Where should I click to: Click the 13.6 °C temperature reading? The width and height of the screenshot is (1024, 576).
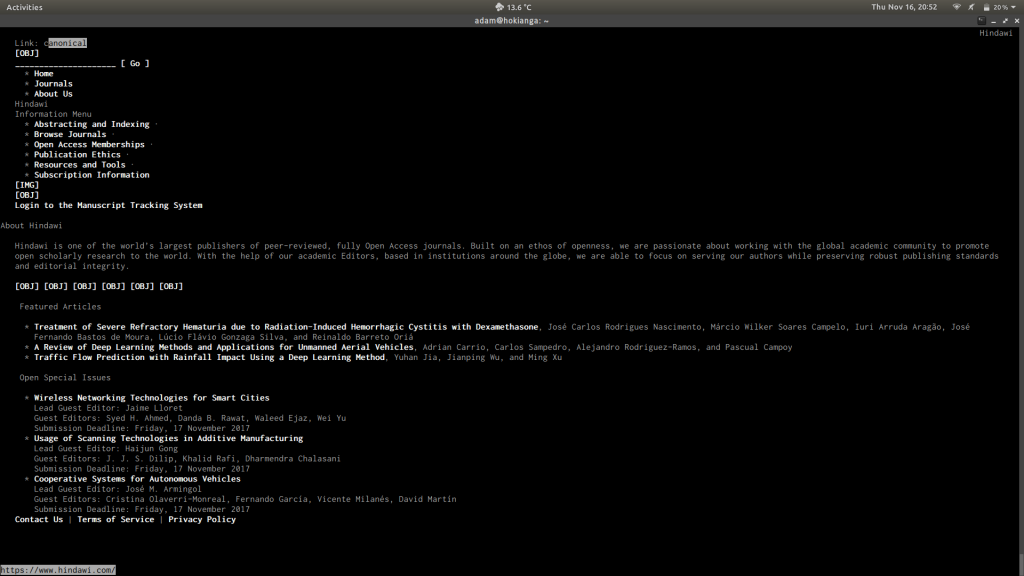519,7
